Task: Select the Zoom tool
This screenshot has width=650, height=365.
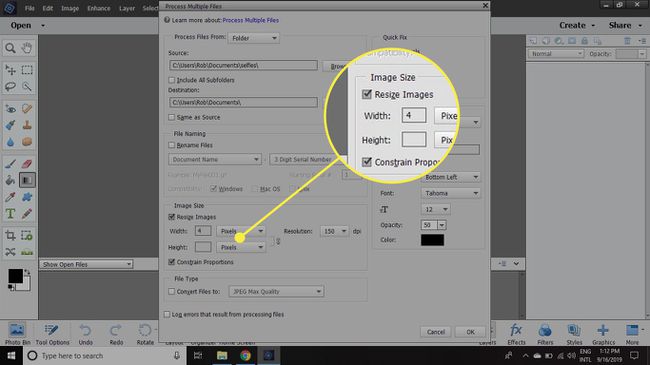Action: pyautogui.click(x=10, y=48)
